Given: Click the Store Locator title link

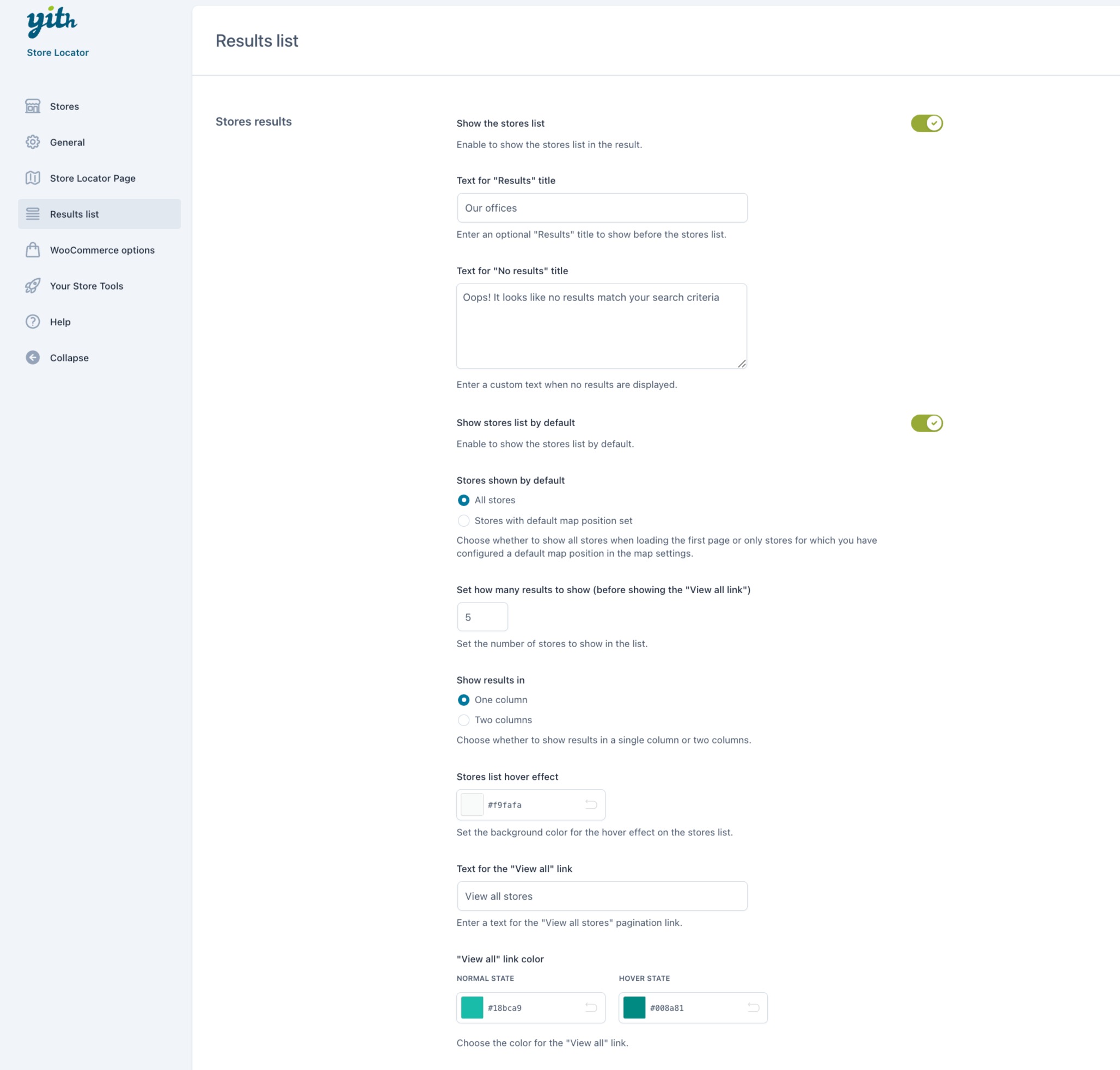Looking at the screenshot, I should [58, 52].
